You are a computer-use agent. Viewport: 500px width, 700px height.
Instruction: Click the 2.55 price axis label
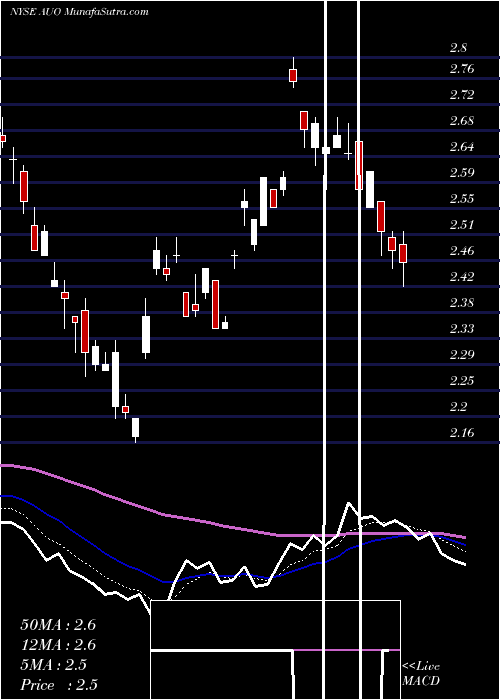click(462, 199)
